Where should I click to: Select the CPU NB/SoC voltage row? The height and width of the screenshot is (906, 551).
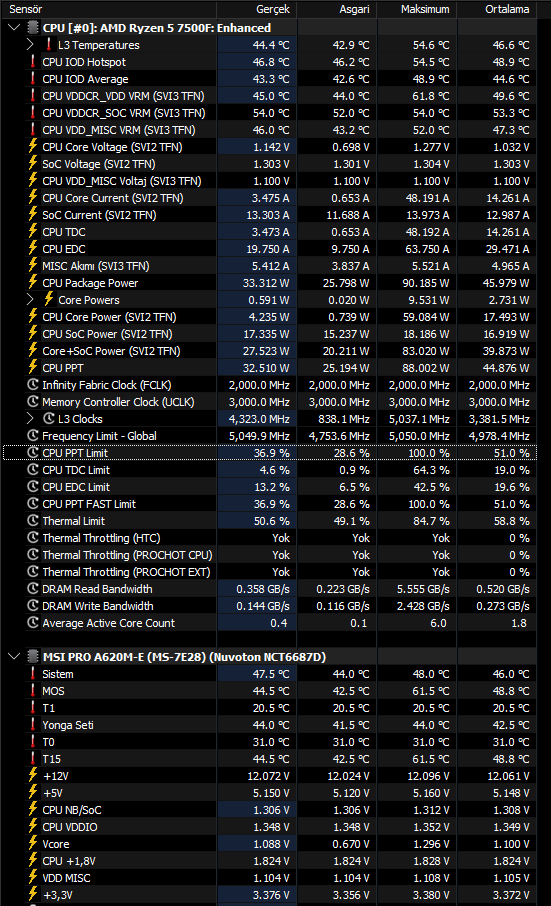(269, 810)
